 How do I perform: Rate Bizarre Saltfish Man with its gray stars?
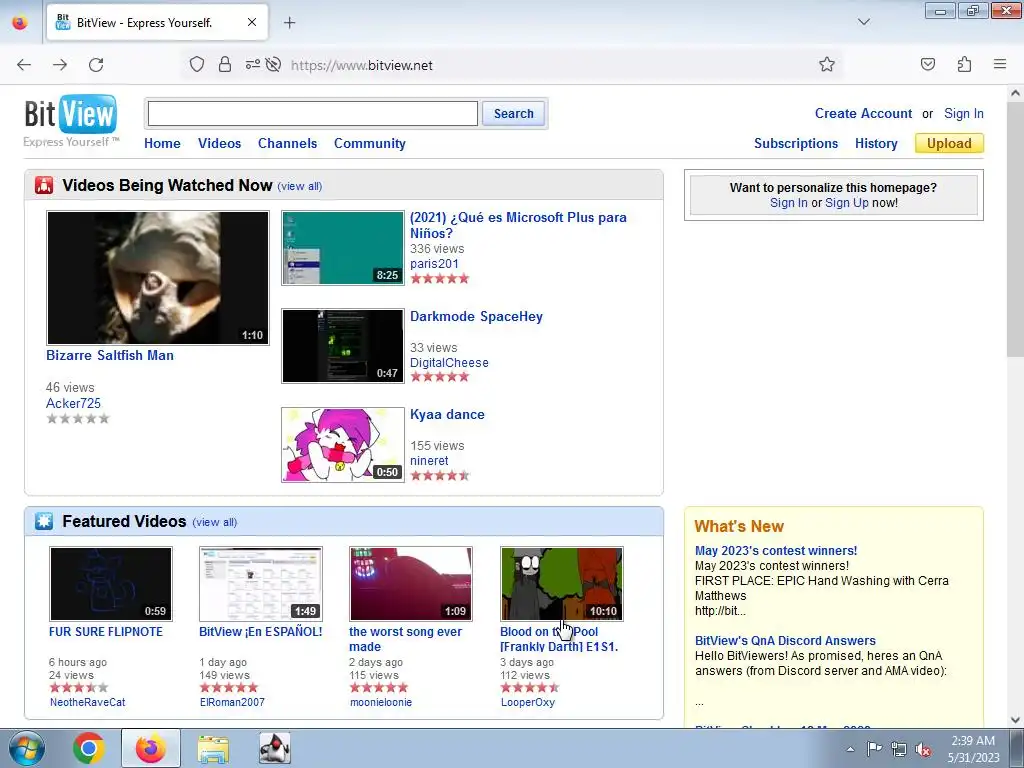point(78,419)
